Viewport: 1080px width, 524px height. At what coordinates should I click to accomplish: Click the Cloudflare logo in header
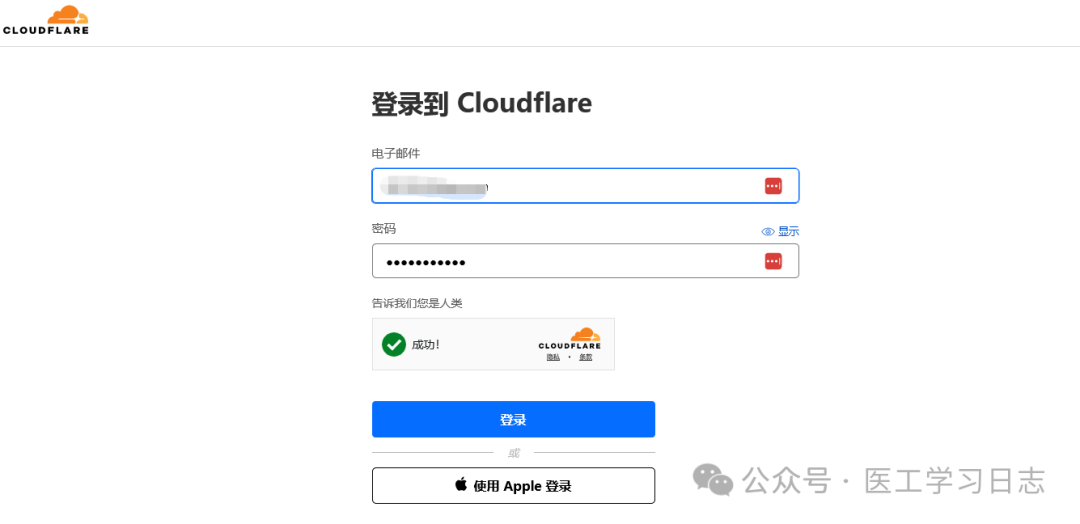click(45, 20)
